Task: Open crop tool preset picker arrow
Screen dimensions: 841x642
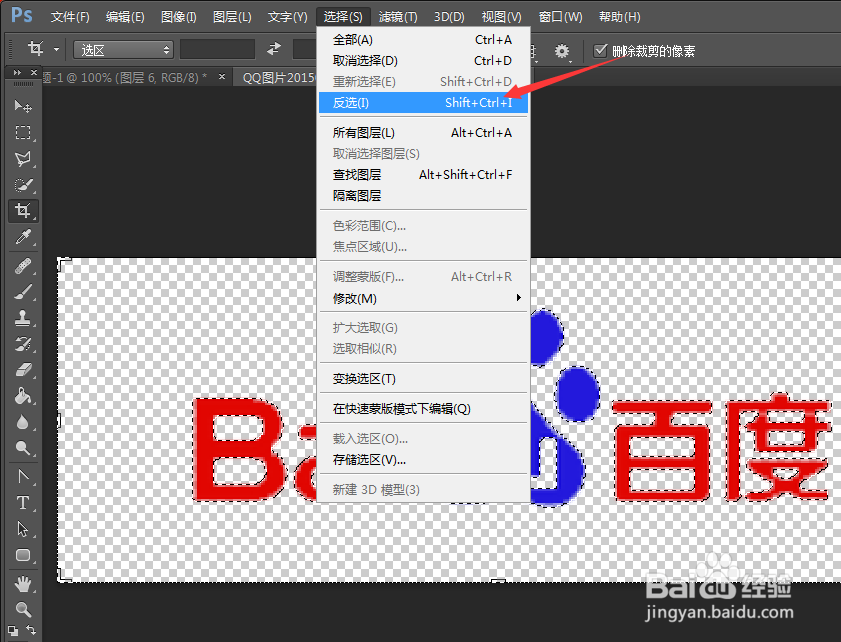Action: pyautogui.click(x=56, y=49)
